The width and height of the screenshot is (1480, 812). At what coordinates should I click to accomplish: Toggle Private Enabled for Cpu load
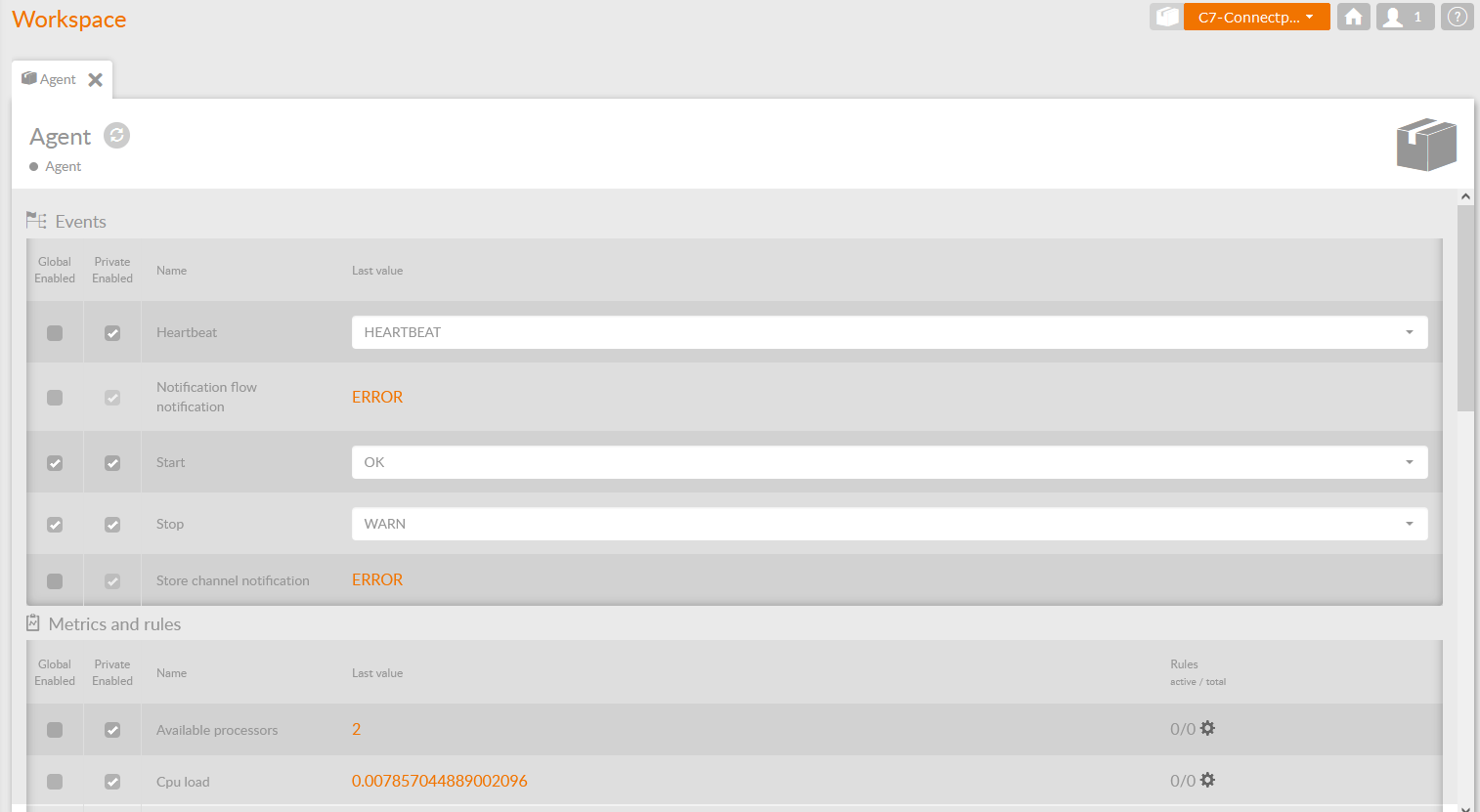(112, 782)
